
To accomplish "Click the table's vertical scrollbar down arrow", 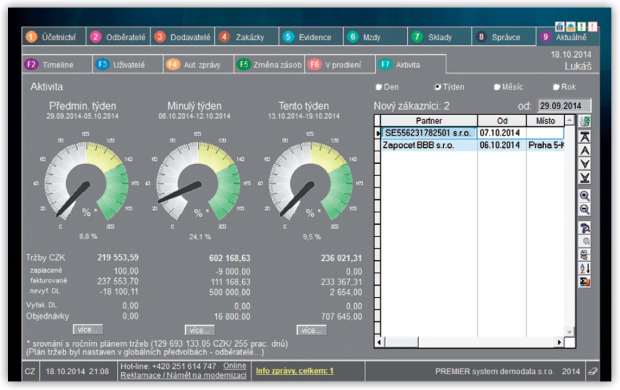I will pos(569,331).
